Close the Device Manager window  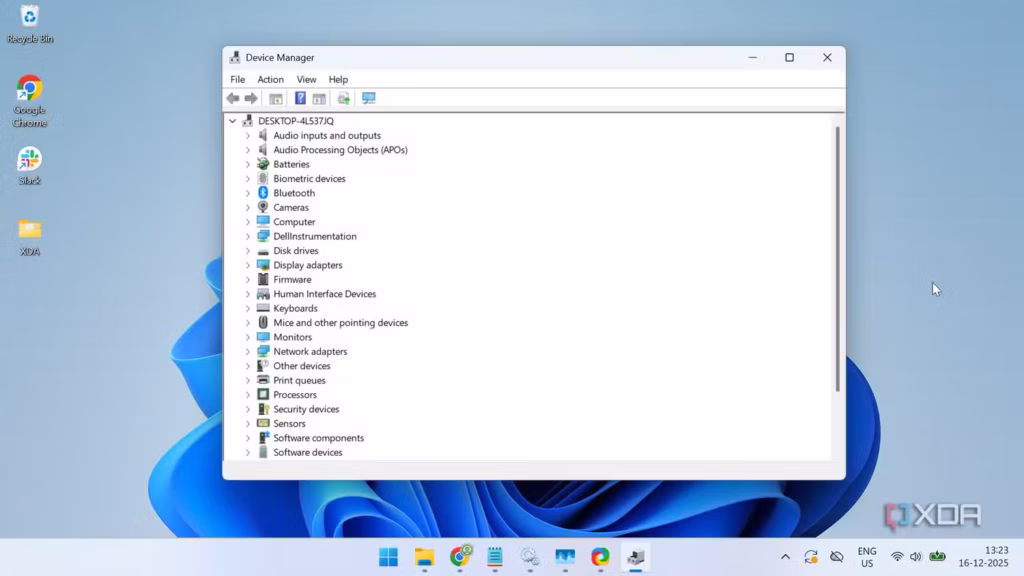pos(827,57)
